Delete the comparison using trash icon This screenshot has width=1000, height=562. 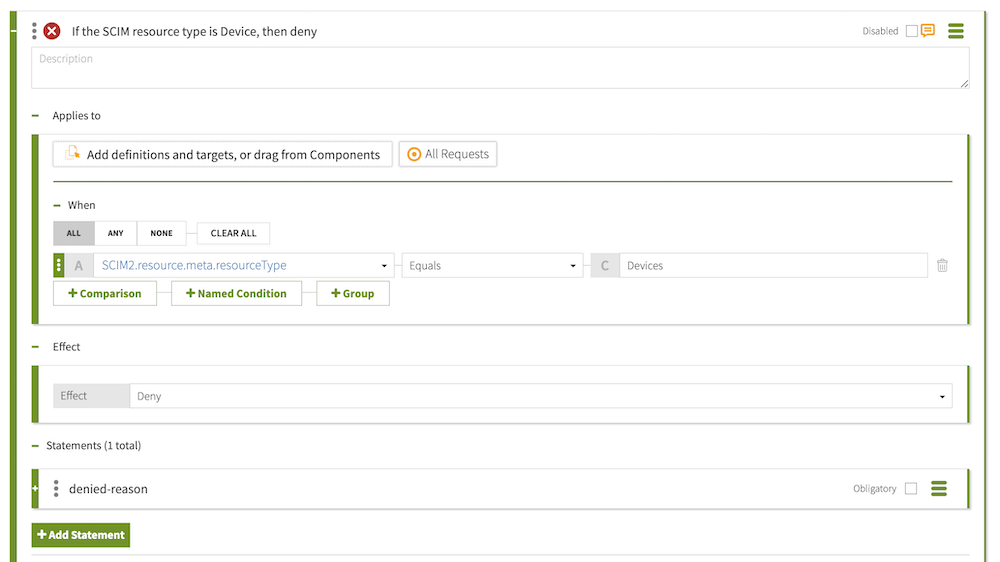point(942,266)
